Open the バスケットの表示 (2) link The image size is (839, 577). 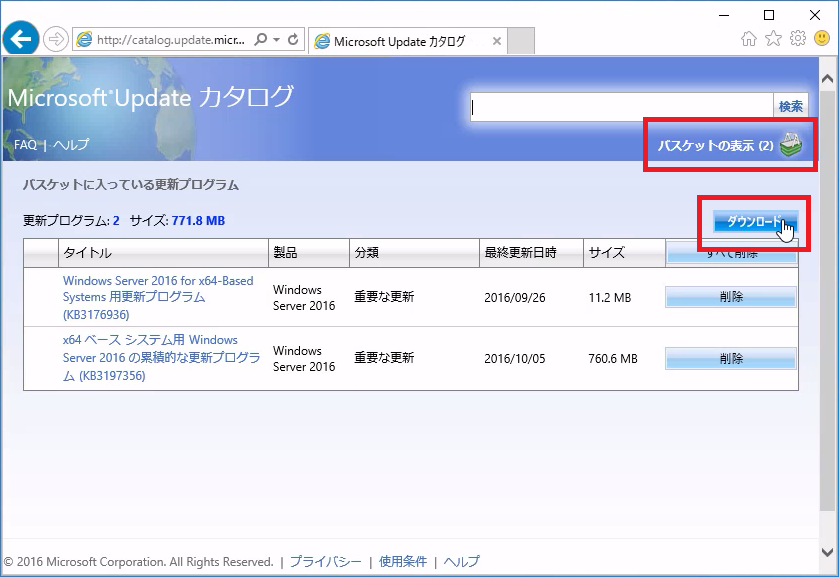click(715, 146)
